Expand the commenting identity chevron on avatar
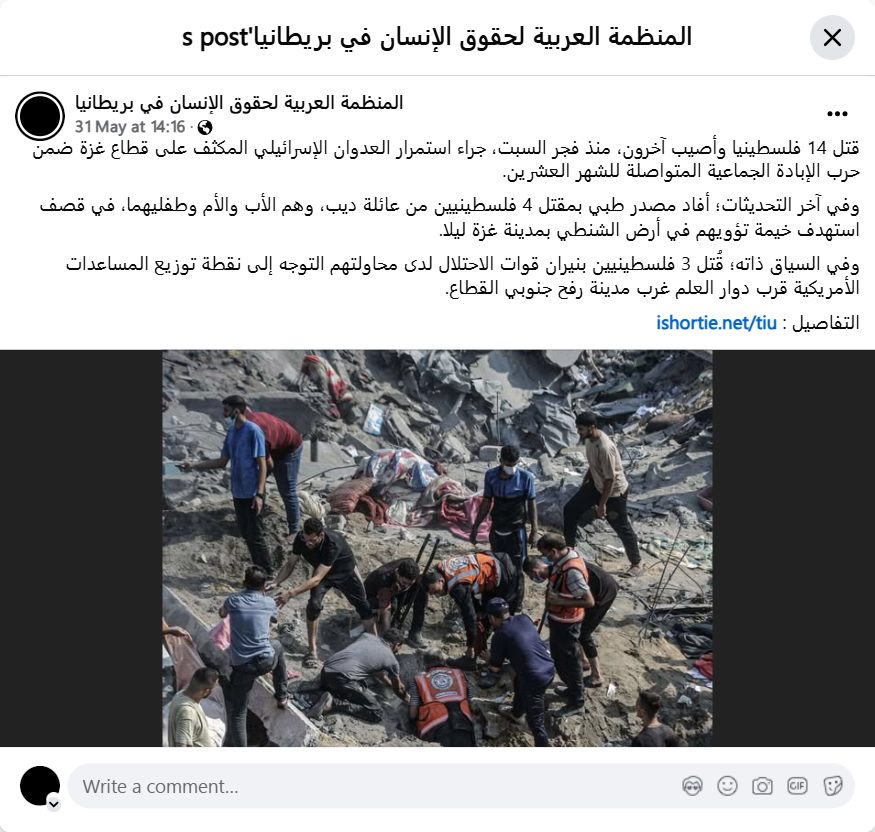The width and height of the screenshot is (875, 832). (54, 804)
